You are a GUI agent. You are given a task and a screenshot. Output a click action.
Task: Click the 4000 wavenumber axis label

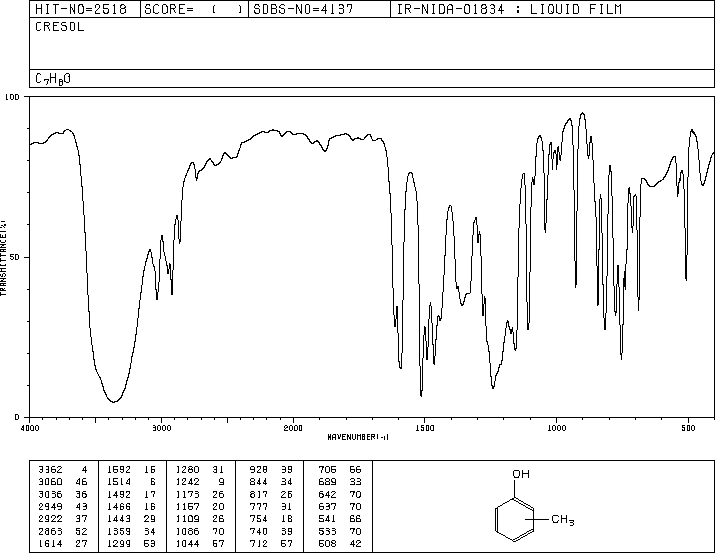pos(30,428)
